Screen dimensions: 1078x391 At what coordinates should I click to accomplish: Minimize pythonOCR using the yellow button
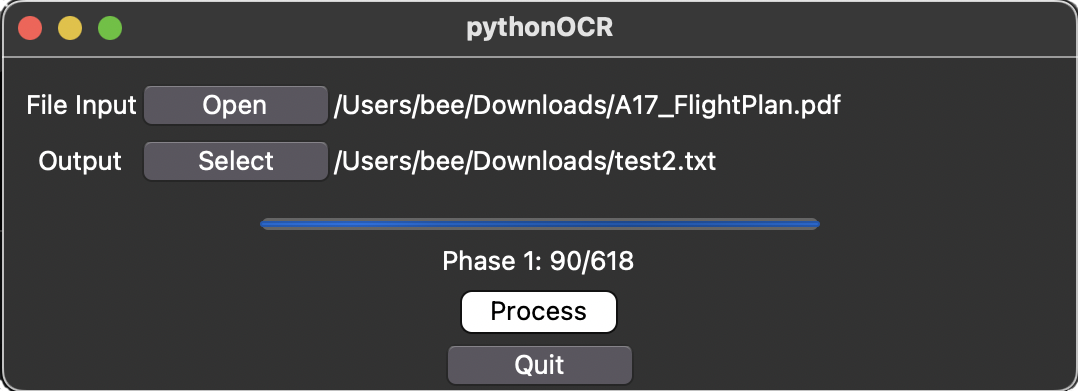pos(69,28)
